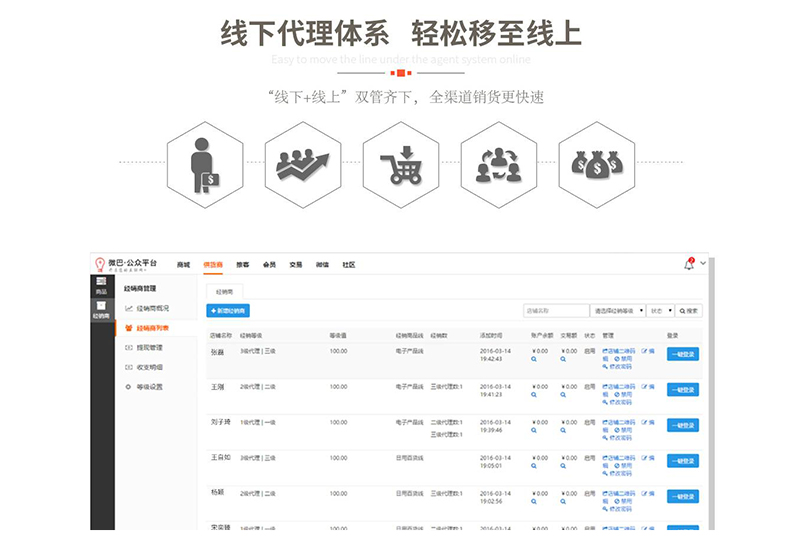Viewport: 800px width, 545px height.
Task: View account balance magnifier for 杨颖
Action: click(534, 502)
